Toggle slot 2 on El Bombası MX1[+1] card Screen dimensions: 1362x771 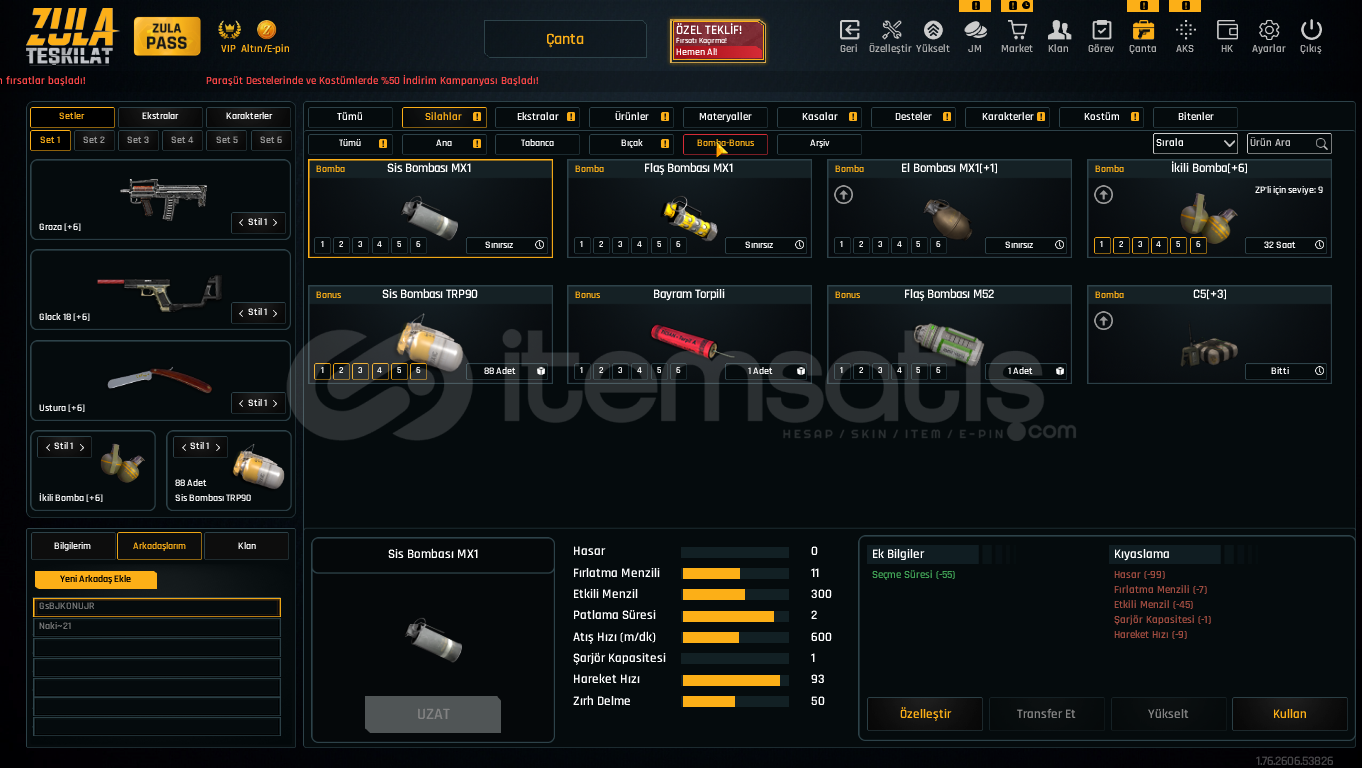coord(861,245)
